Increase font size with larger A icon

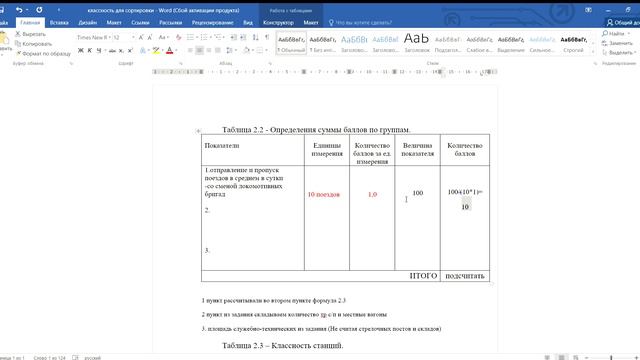(x=141, y=37)
